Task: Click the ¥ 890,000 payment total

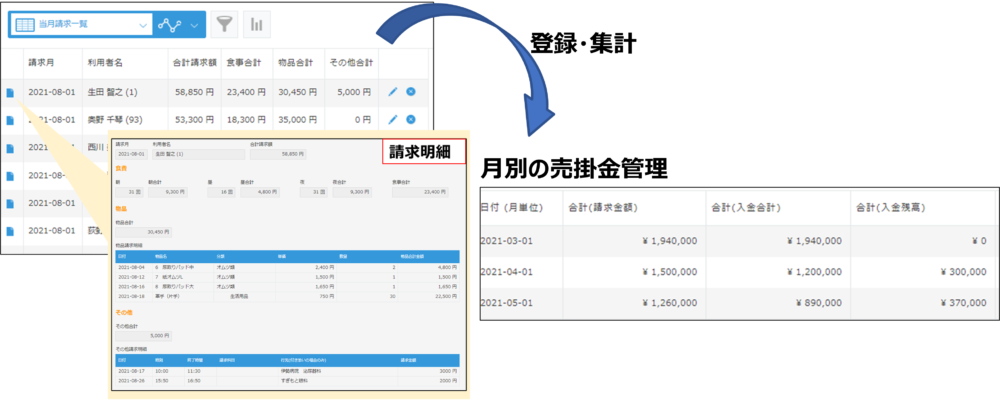Action: pos(820,303)
